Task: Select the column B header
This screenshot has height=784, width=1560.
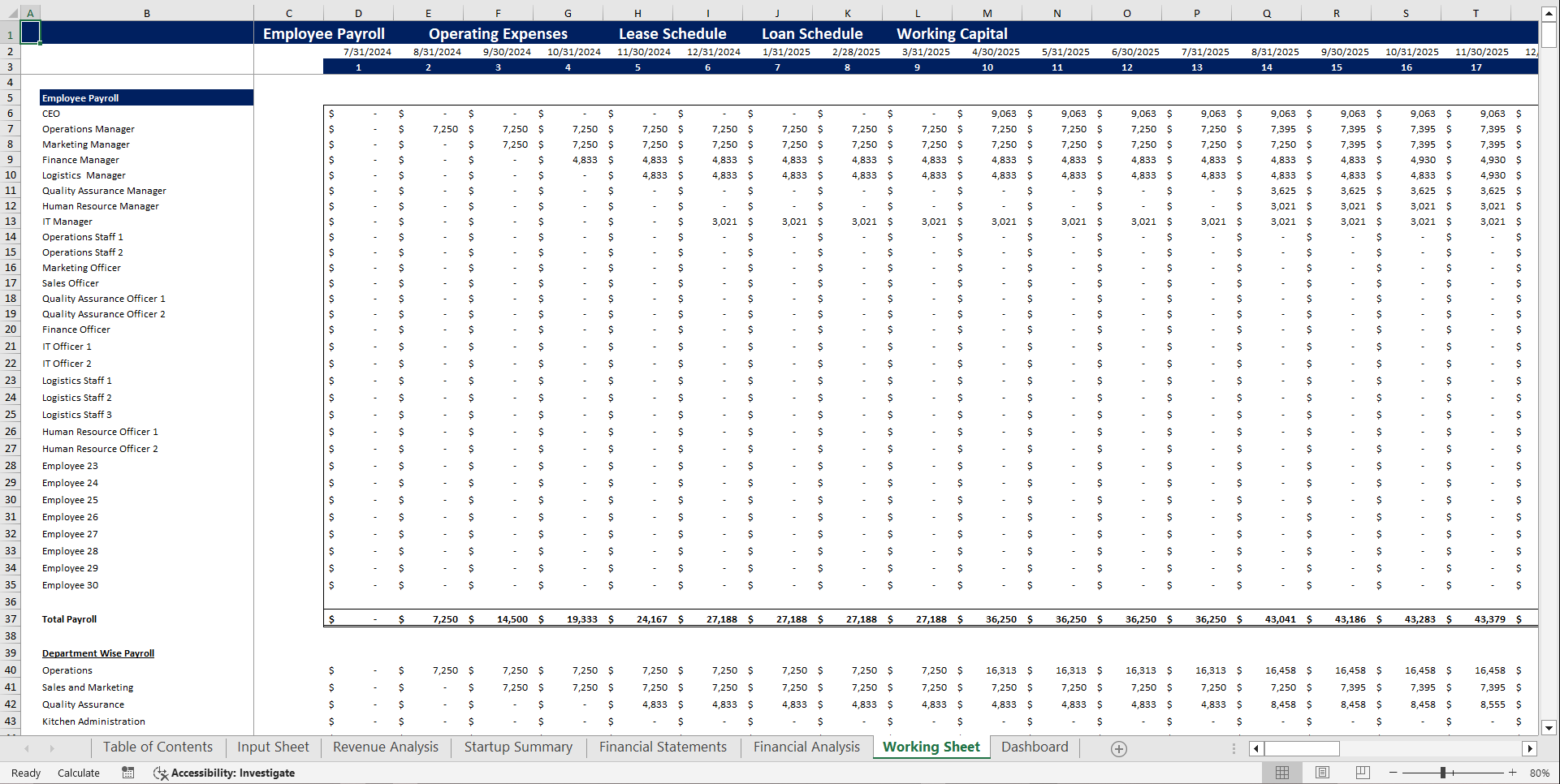Action: click(147, 13)
